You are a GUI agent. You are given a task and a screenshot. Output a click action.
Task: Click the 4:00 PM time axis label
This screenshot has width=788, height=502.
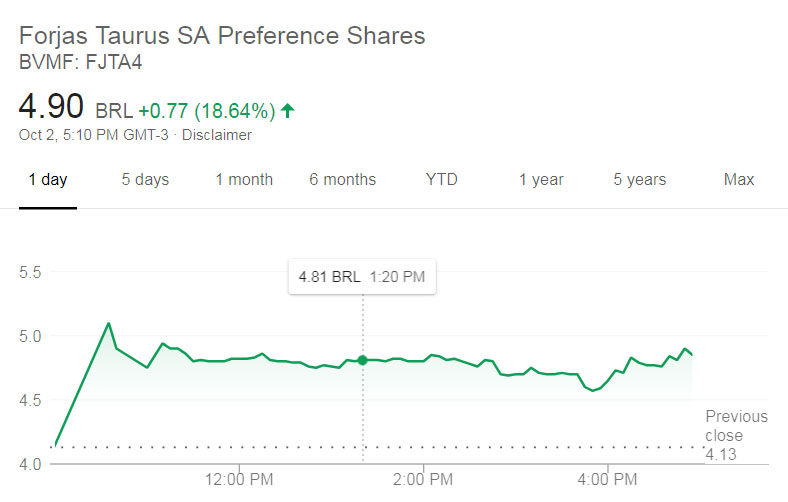[607, 479]
